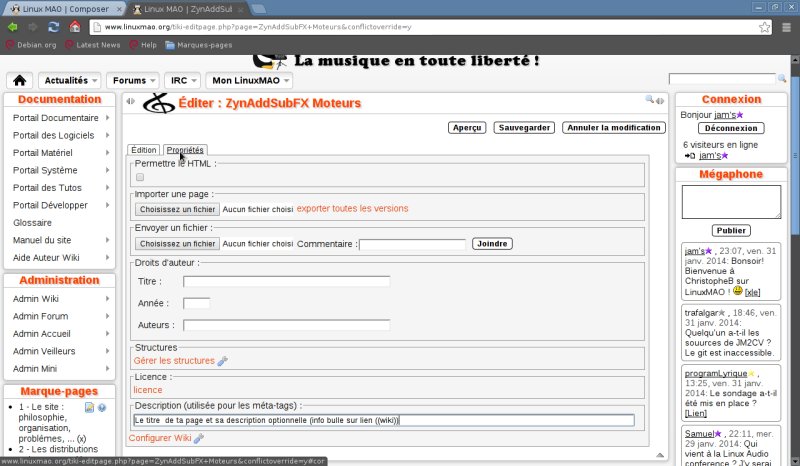
Task: Choose a file under Envoyer un fichier
Action: tap(177, 244)
